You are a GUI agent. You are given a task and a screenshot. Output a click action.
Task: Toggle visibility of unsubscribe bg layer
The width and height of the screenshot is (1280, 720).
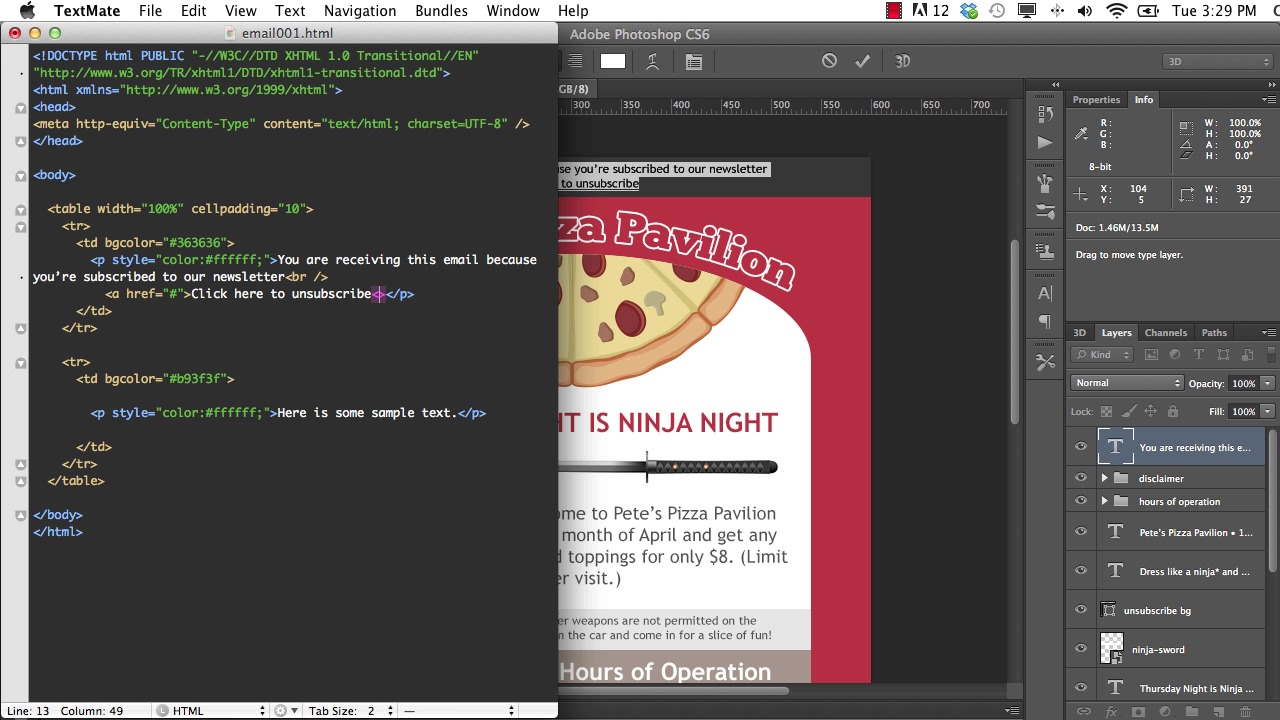1080,610
